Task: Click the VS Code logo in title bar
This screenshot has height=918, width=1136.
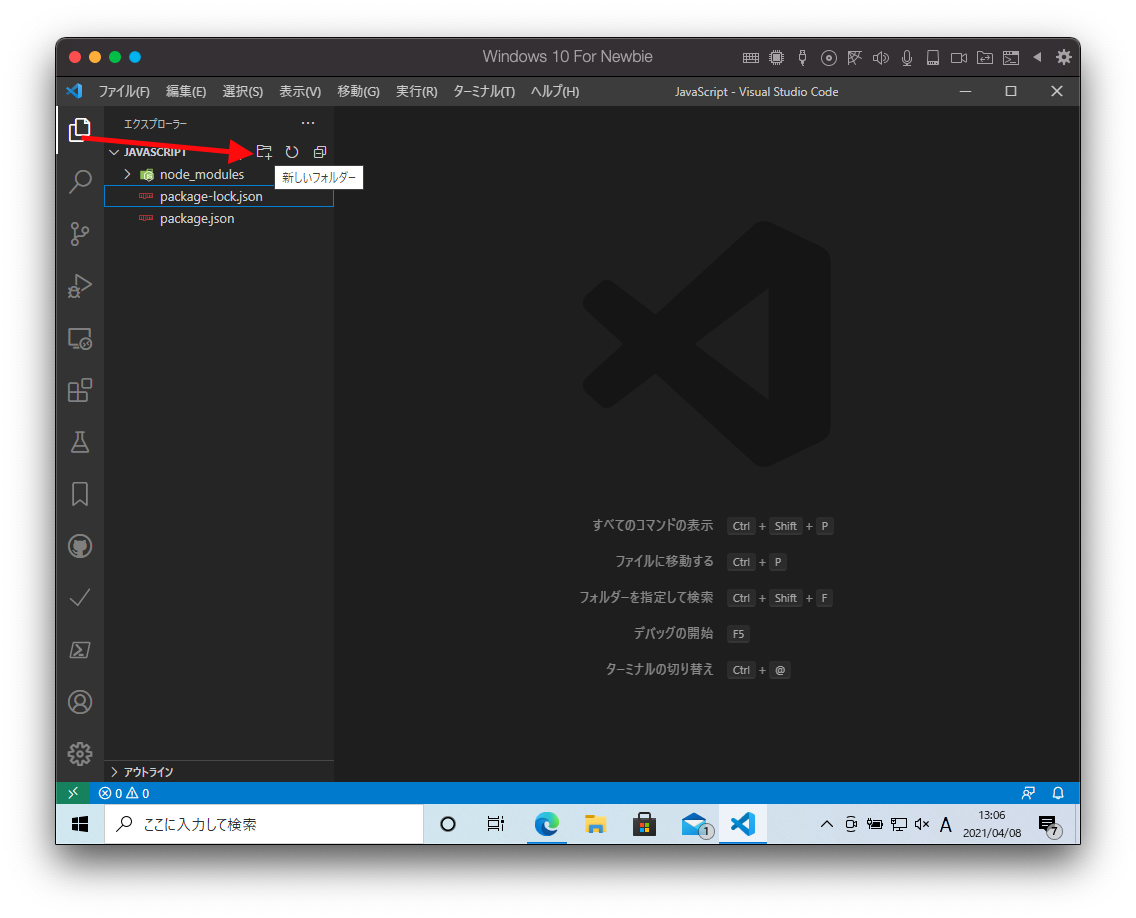Action: (x=75, y=91)
